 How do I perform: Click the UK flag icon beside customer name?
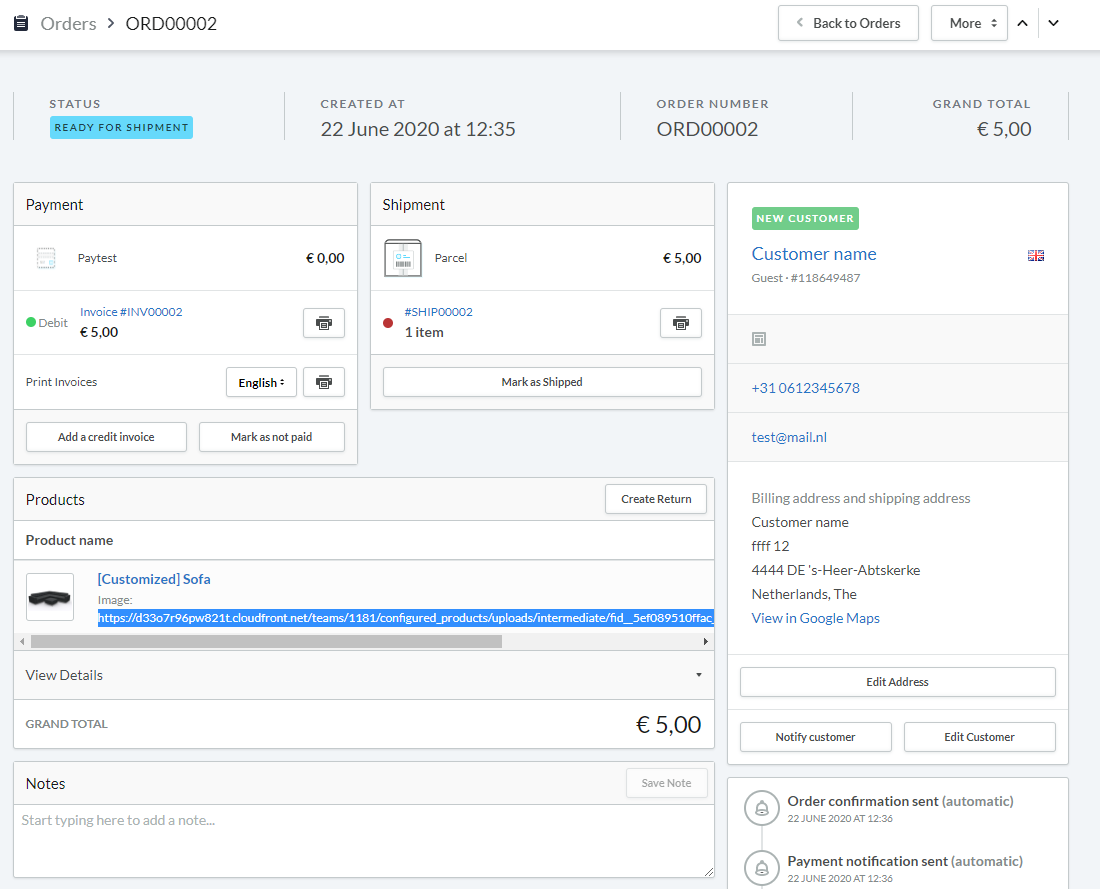[x=1035, y=255]
